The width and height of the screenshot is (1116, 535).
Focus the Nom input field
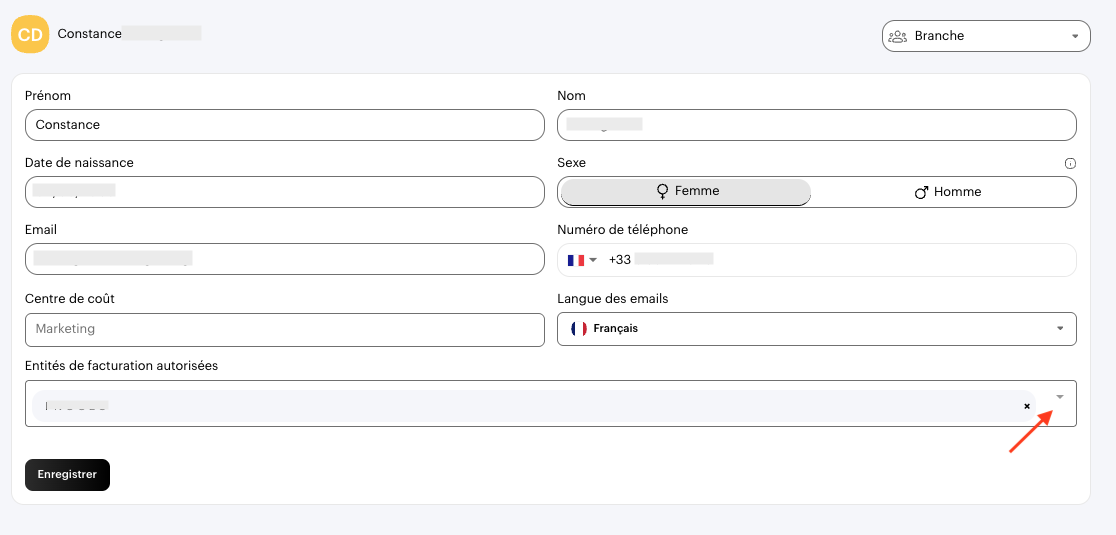(x=816, y=125)
